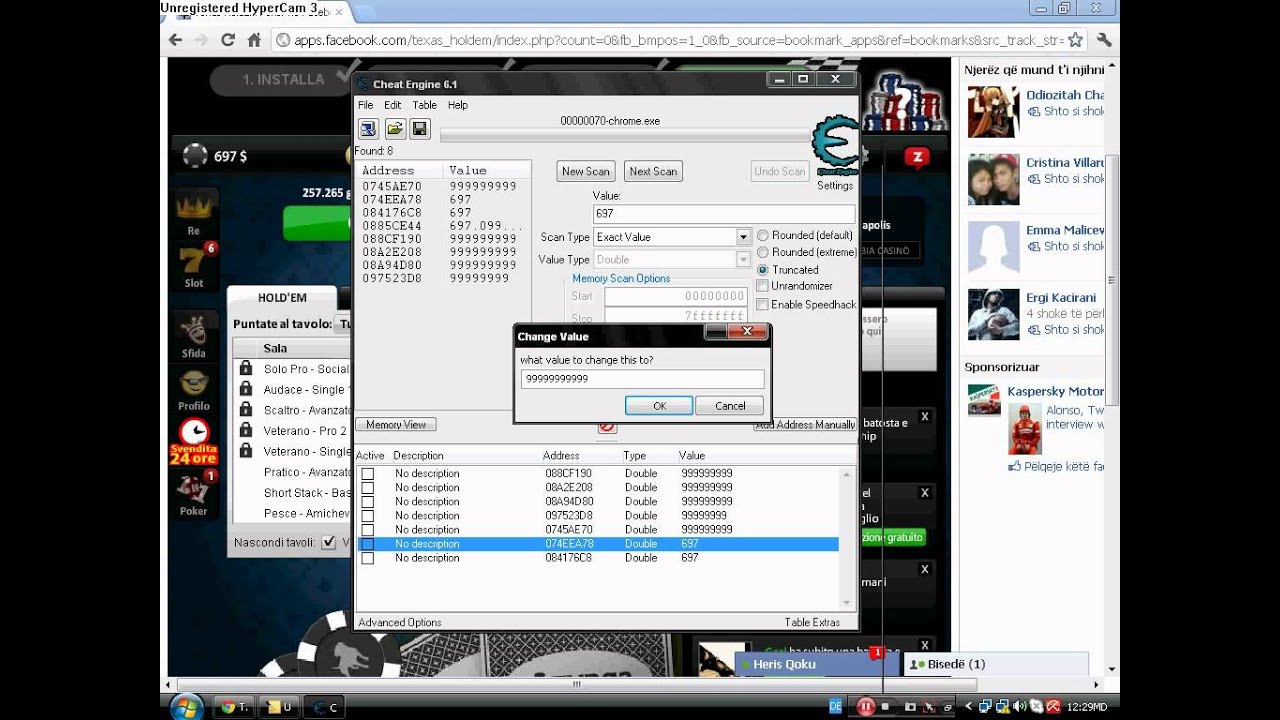
Task: Open the process list computer icon
Action: click(368, 128)
